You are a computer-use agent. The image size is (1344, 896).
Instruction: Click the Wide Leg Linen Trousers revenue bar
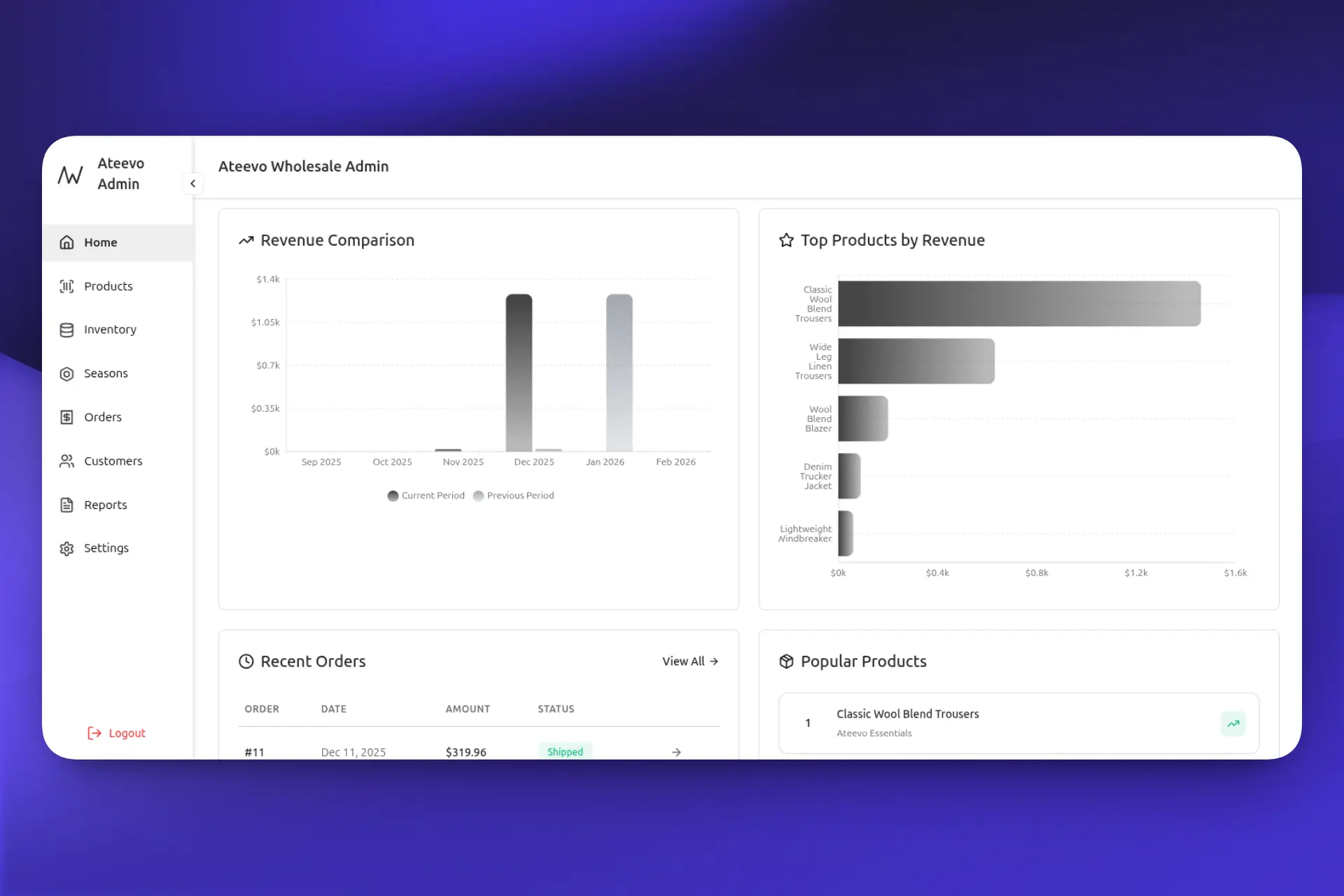916,361
